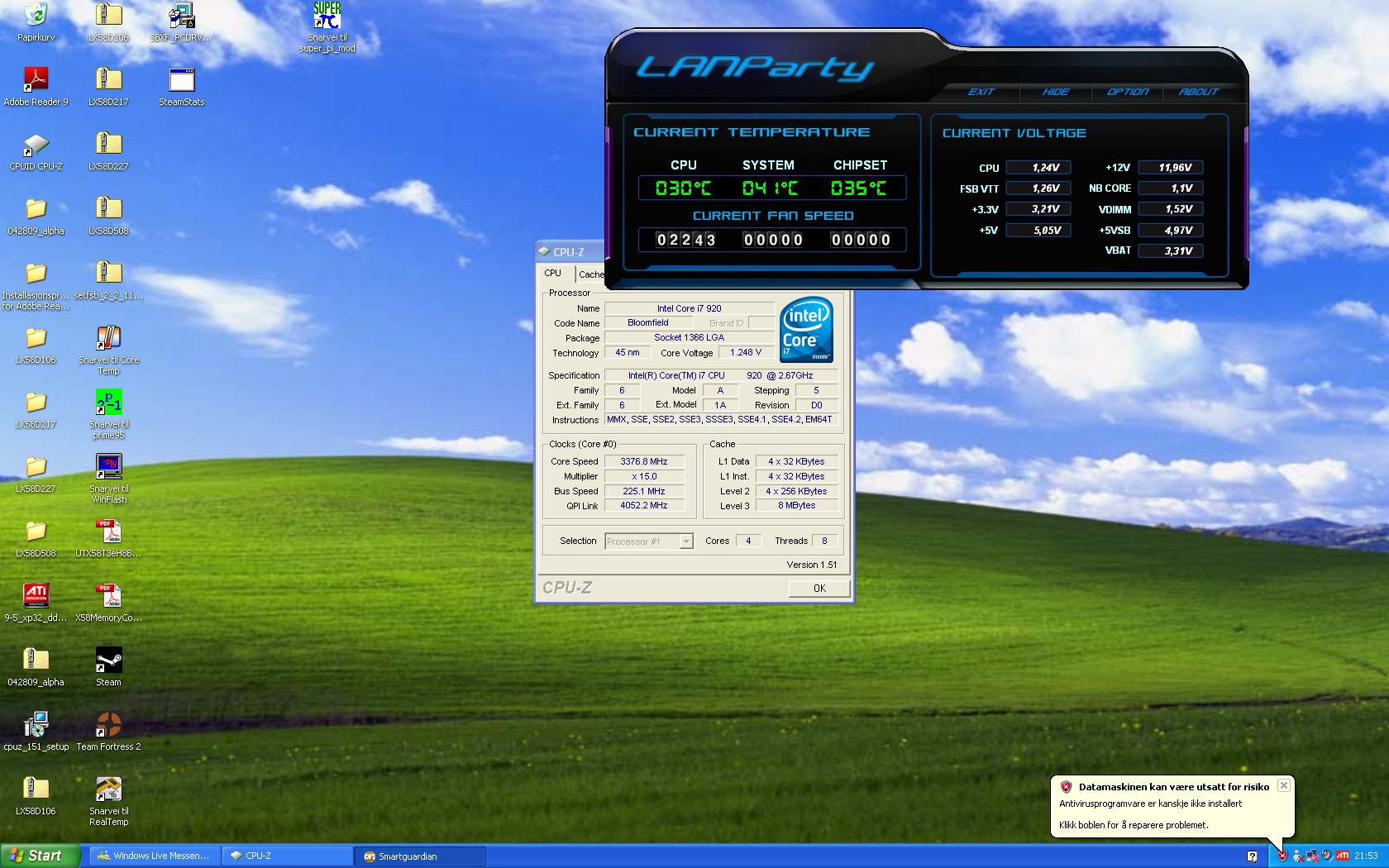Click the security balloon to repair problem
This screenshot has height=868, width=1389.
click(x=1172, y=806)
